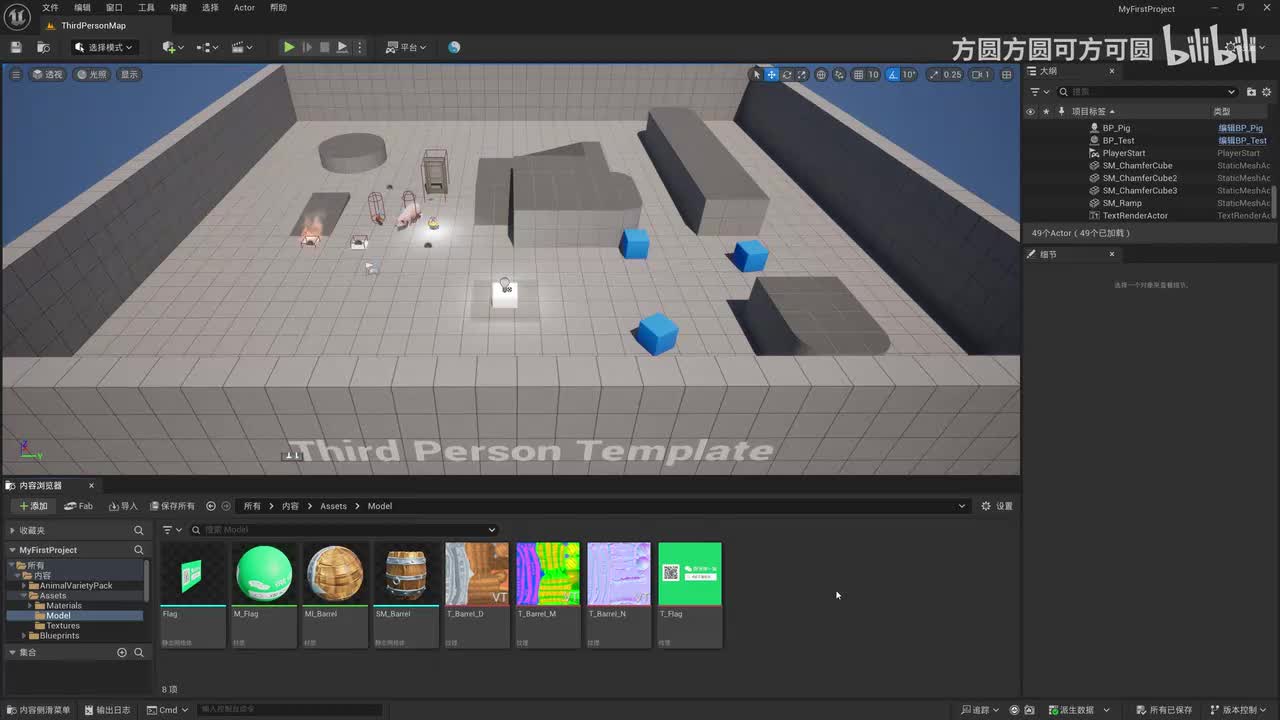Expand the Materials folder in the tree
This screenshot has width=1280, height=720.
[x=31, y=606]
